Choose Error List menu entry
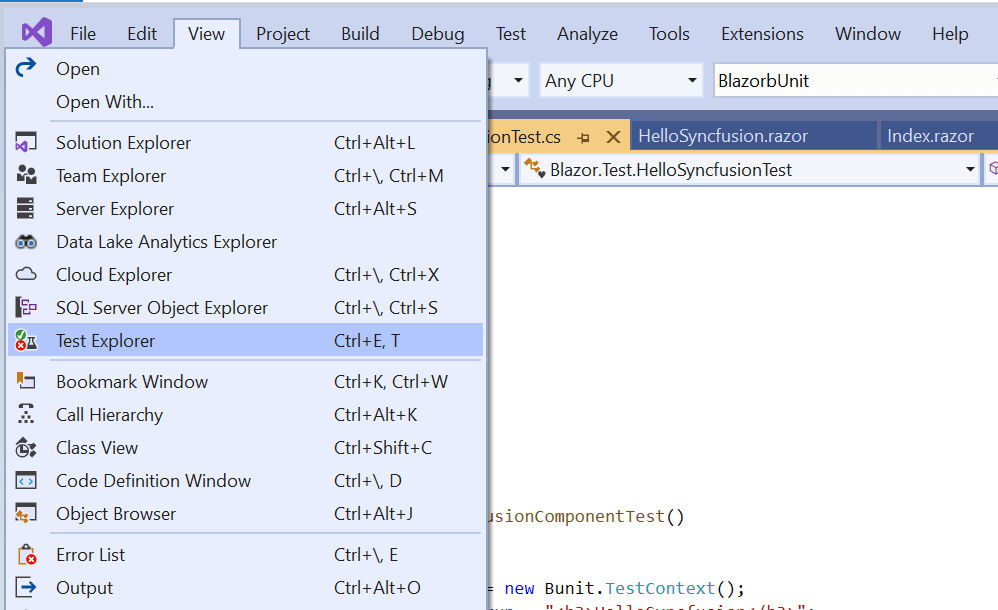 coord(245,555)
